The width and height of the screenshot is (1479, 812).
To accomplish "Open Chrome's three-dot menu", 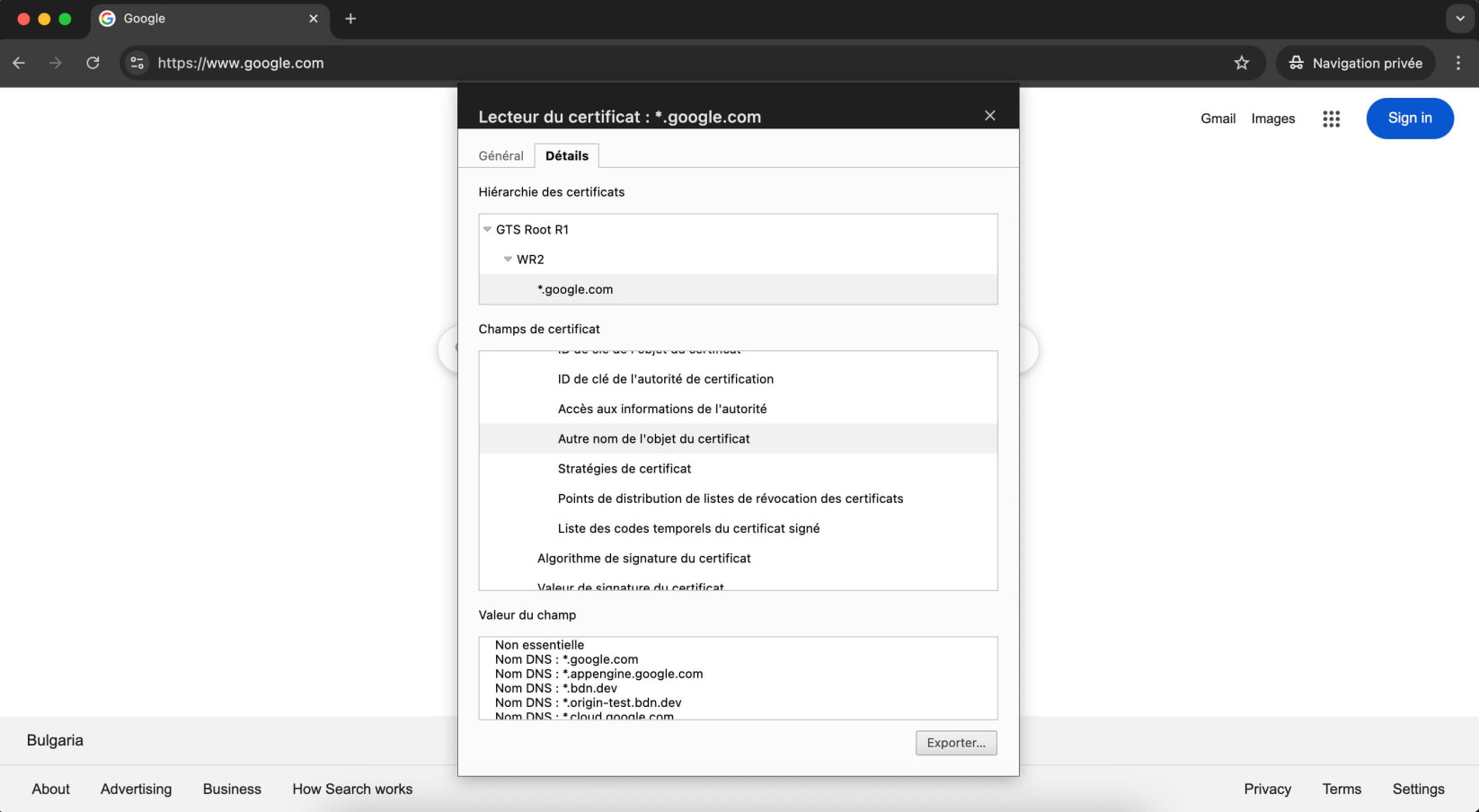I will coord(1458,63).
